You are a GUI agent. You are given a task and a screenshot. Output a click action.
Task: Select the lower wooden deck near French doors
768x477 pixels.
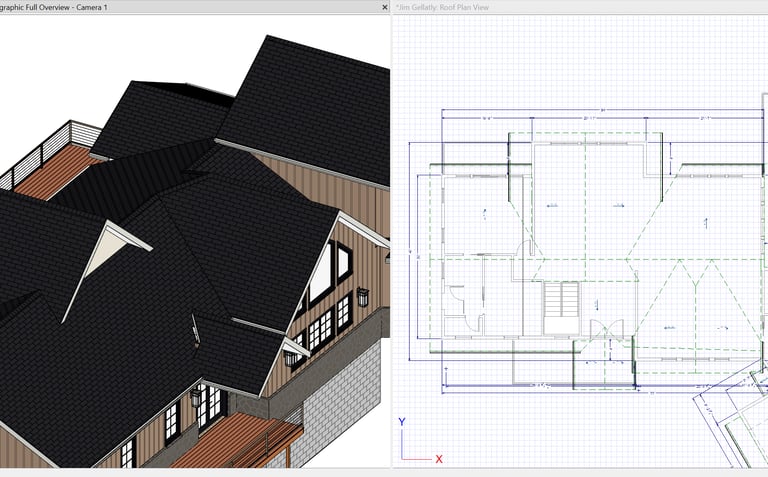(x=235, y=441)
